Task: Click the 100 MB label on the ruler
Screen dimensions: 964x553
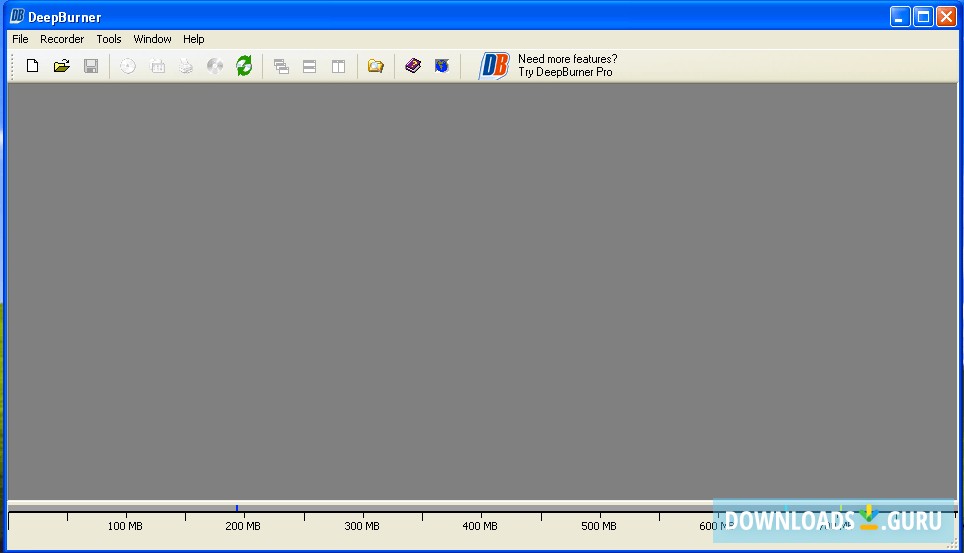Action: tap(125, 526)
